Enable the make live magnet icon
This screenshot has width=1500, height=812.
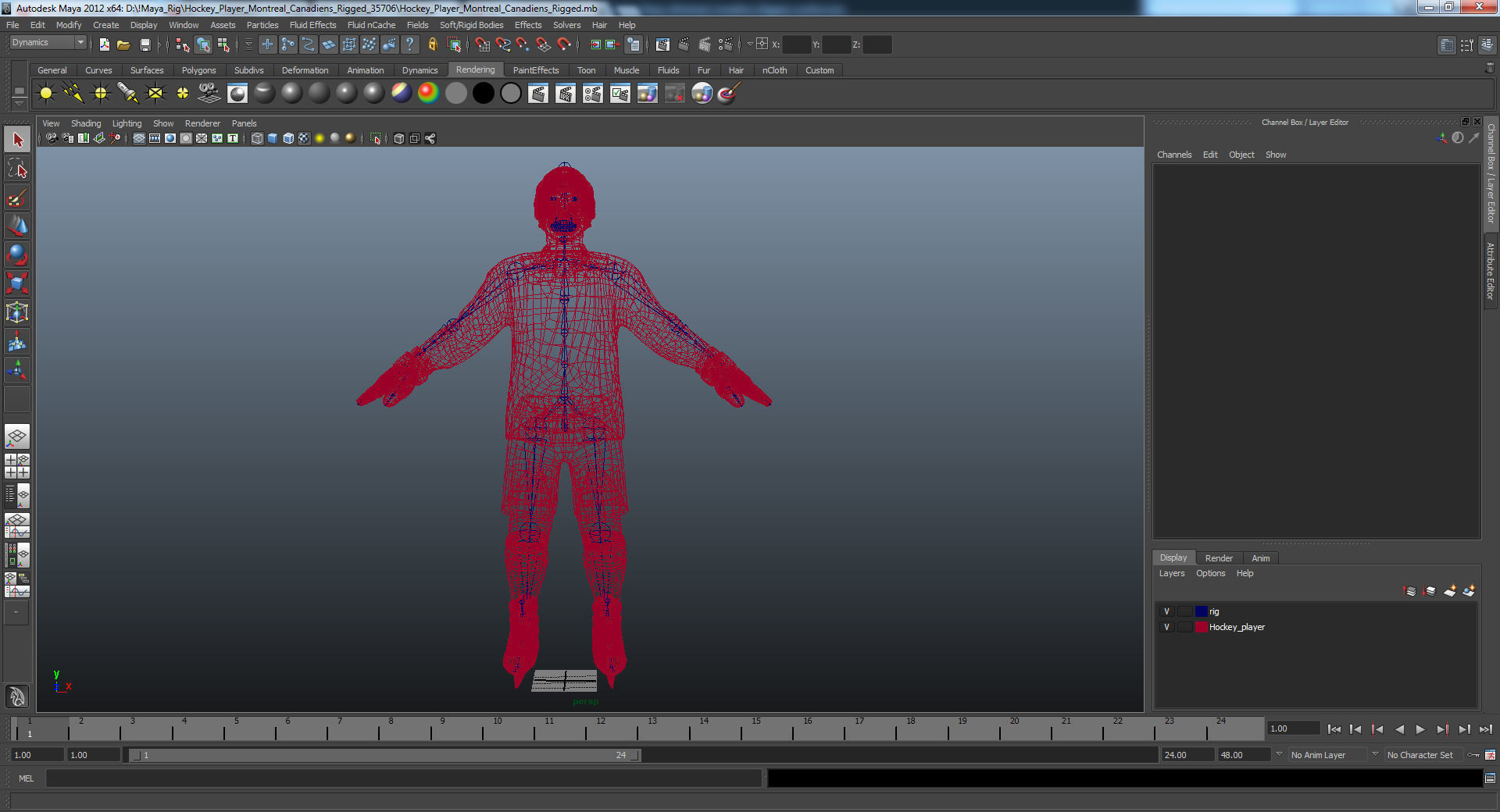click(x=564, y=45)
